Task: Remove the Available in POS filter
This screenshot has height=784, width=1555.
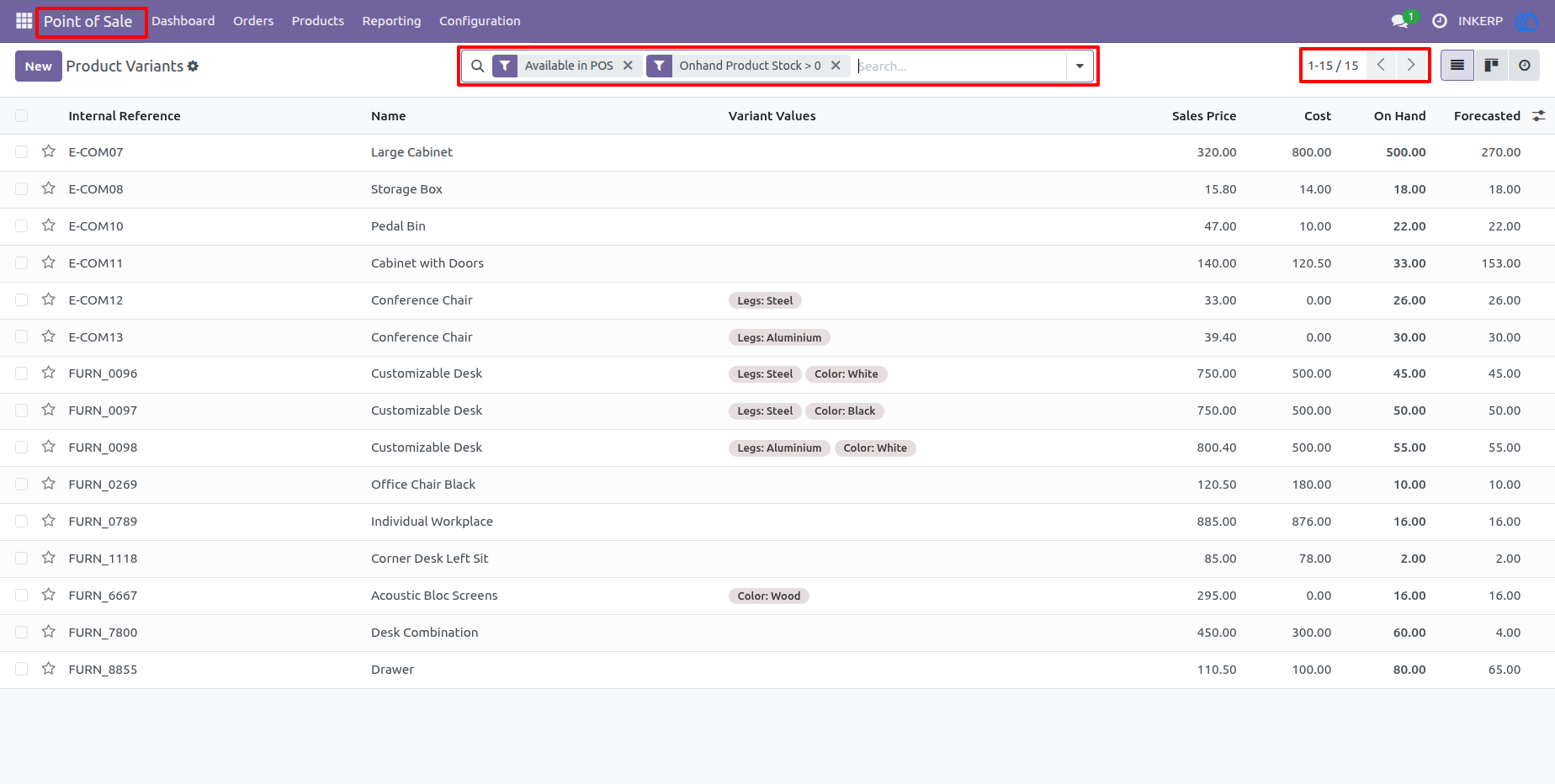Action: point(628,66)
